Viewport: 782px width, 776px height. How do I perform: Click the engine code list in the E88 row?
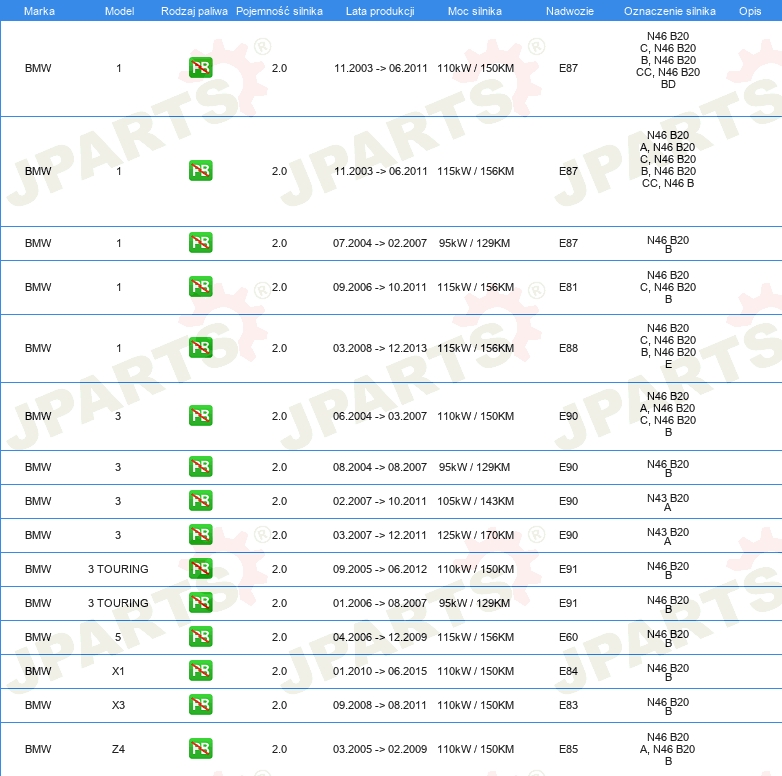point(668,346)
